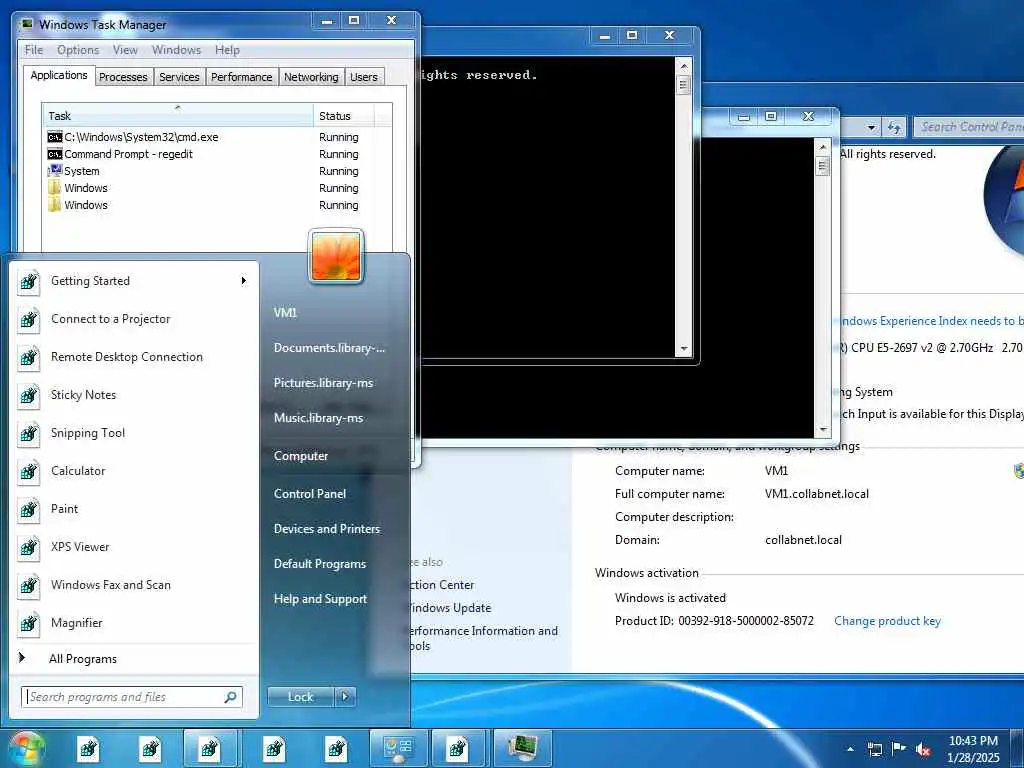Image resolution: width=1024 pixels, height=768 pixels.
Task: Open Paint from the Start menu
Action: coord(134,509)
